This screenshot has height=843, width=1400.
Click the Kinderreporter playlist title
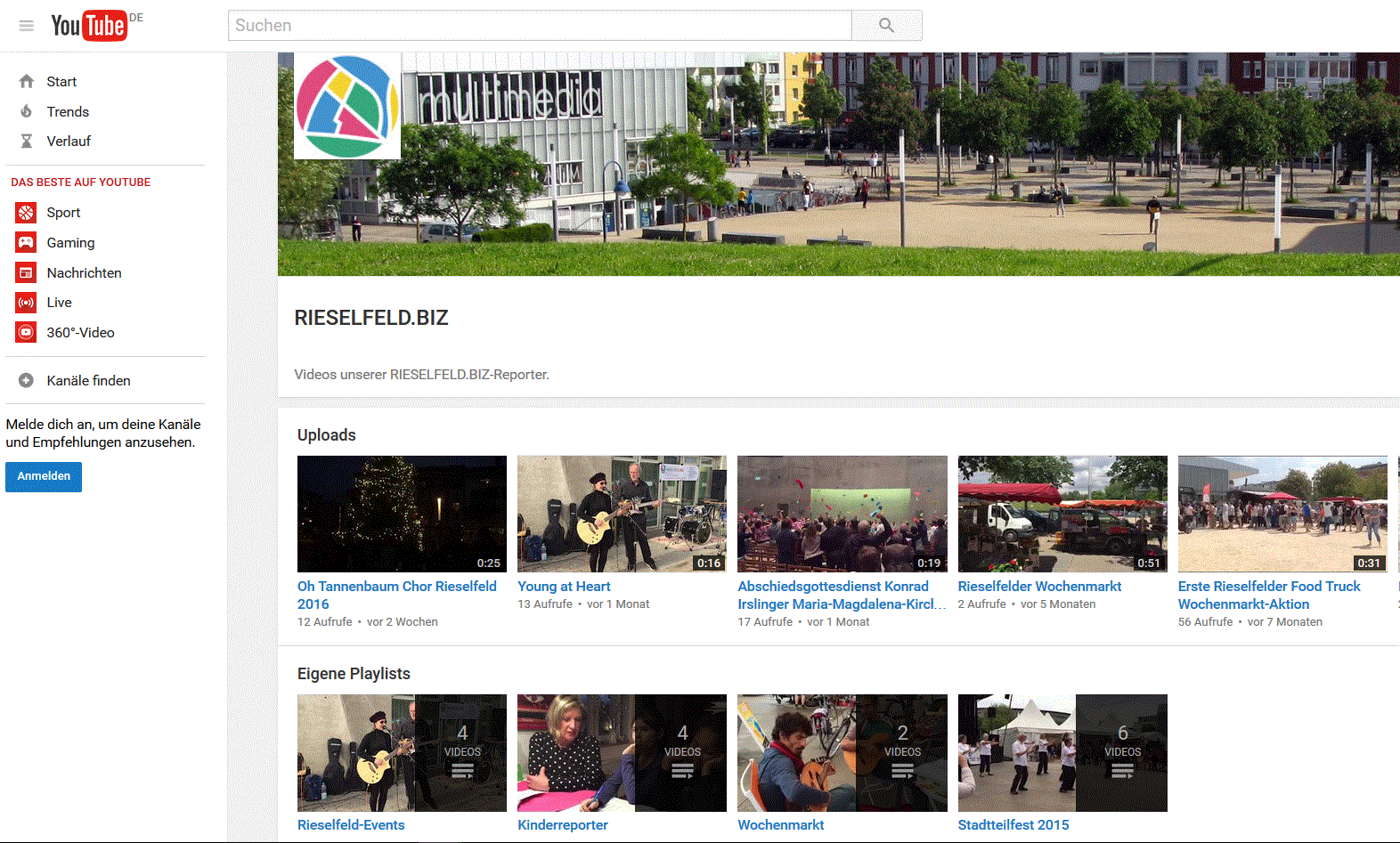click(x=563, y=824)
